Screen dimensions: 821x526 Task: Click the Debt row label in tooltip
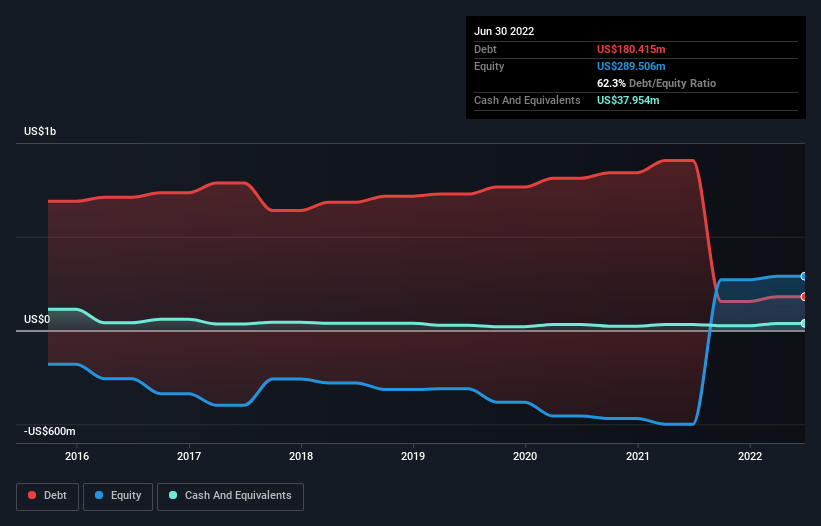485,49
